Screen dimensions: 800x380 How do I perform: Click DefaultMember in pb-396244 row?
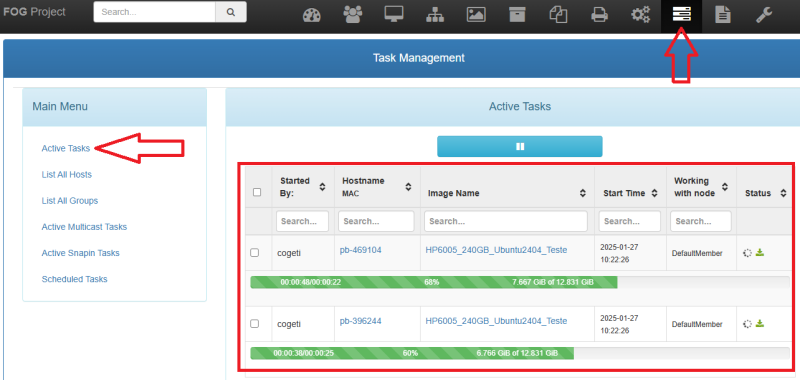click(x=697, y=324)
